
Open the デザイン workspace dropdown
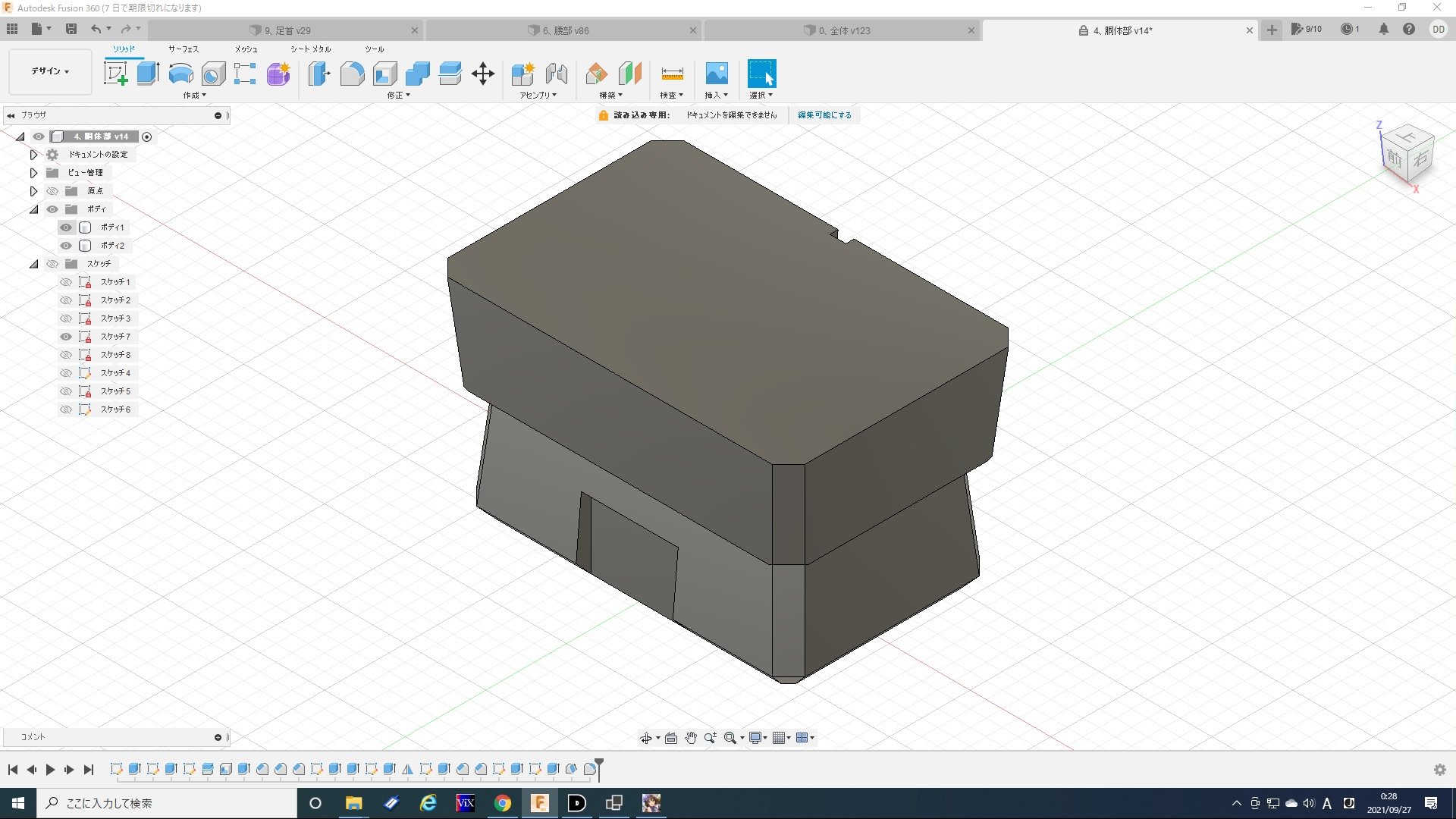tap(50, 71)
